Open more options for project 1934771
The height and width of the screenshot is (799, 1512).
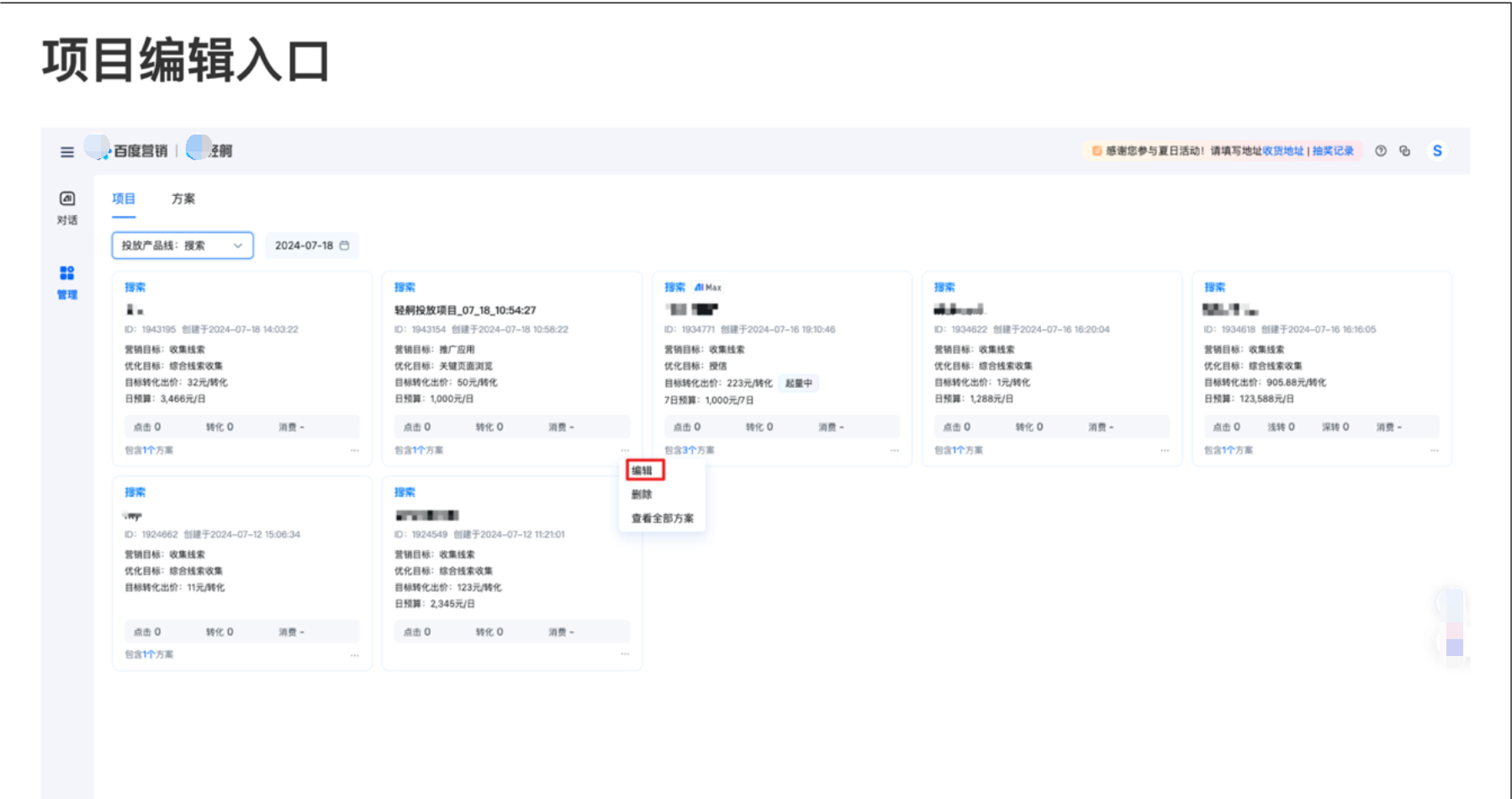[895, 450]
